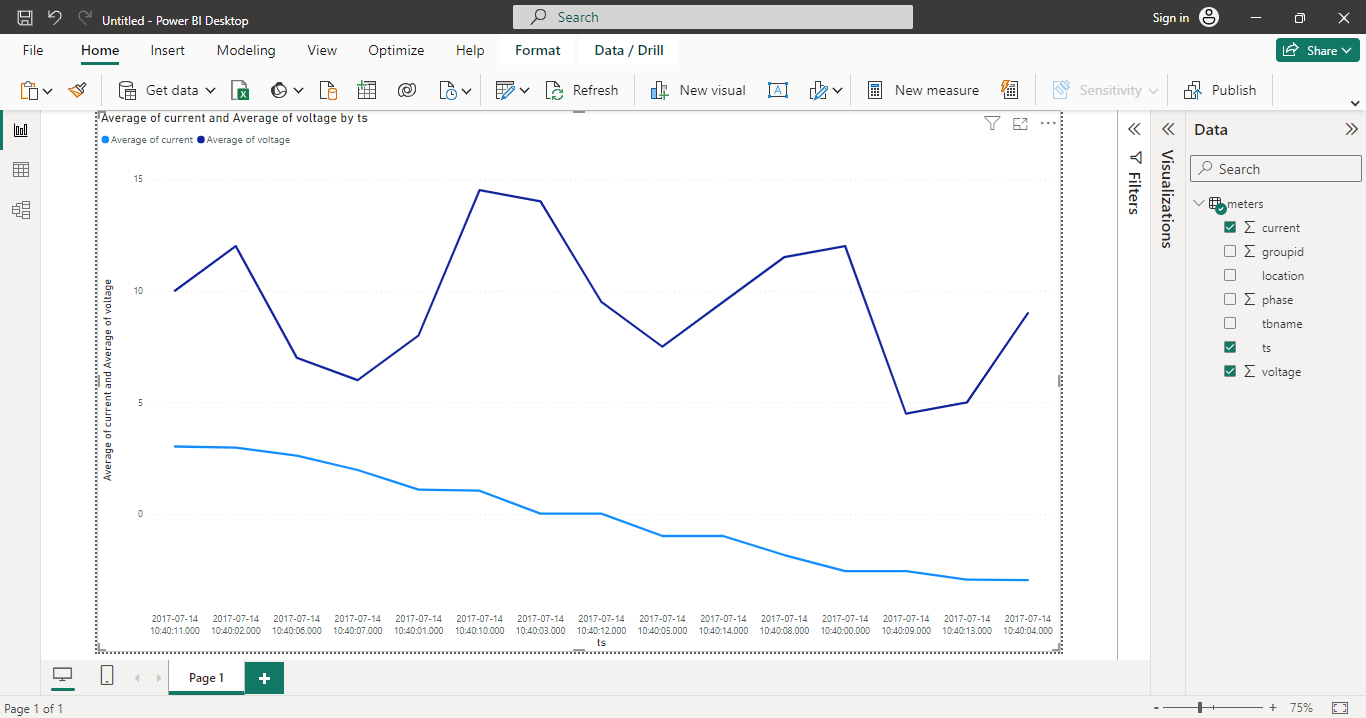Enable the location field checkbox
Image resolution: width=1366 pixels, height=718 pixels.
(x=1230, y=276)
